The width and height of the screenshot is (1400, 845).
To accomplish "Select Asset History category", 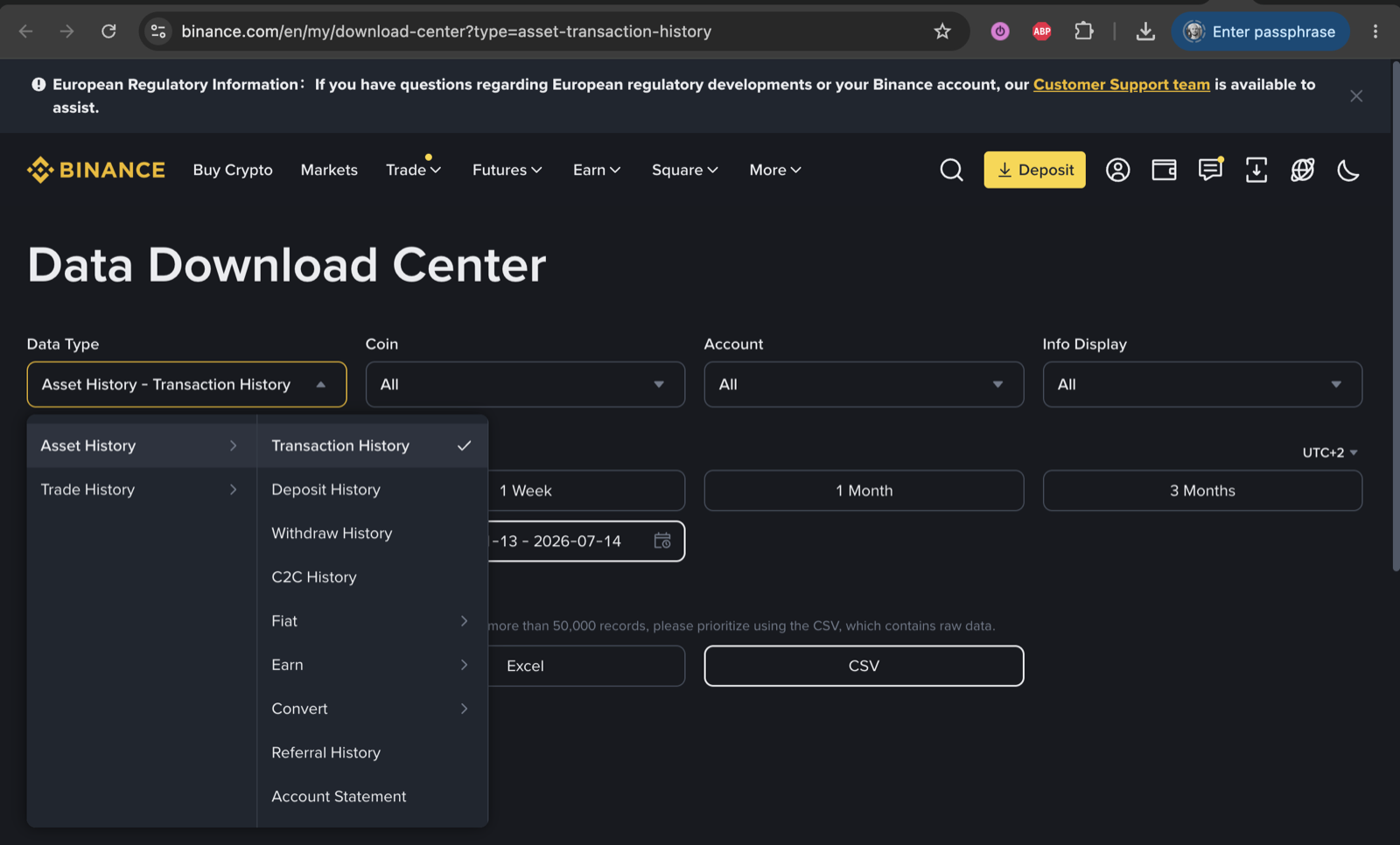I will point(142,445).
